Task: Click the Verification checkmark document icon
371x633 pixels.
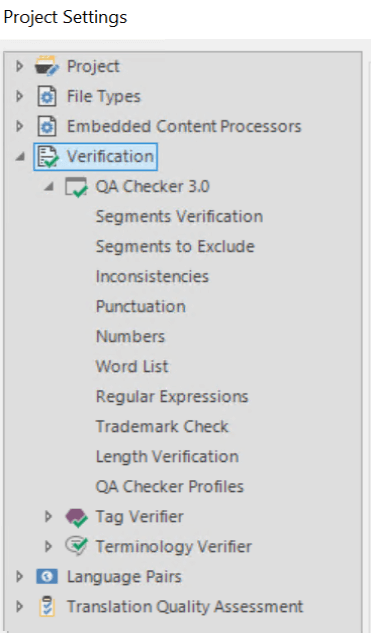Action: [x=48, y=157]
